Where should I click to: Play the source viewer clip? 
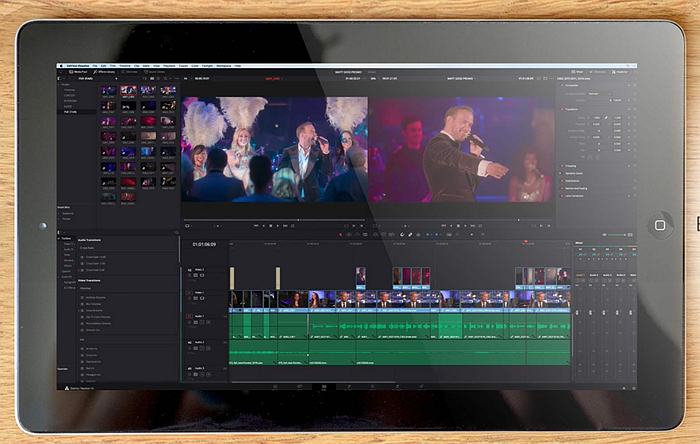(278, 226)
